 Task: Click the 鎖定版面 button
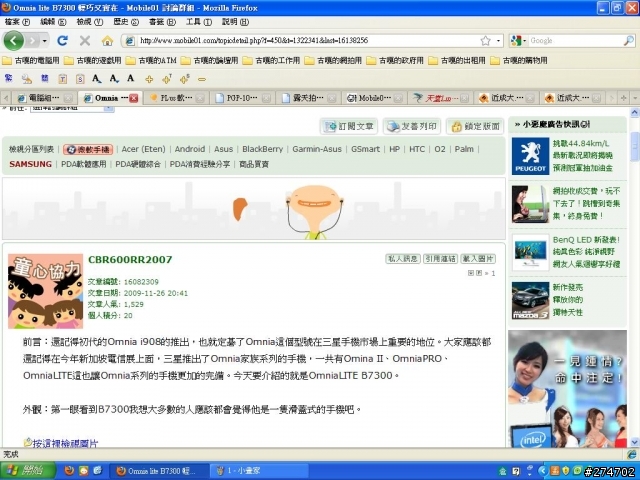pos(475,127)
